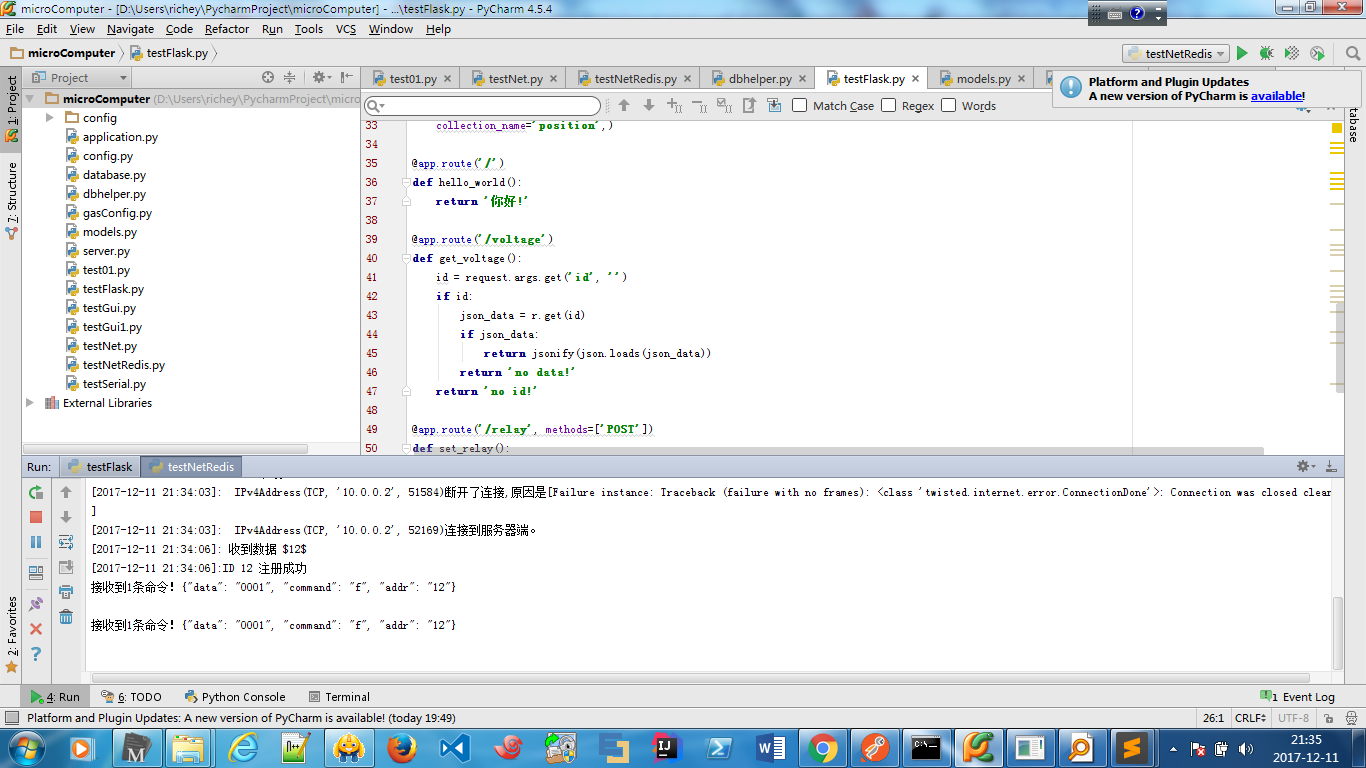Jump to previous search occurrence arrow
The height and width of the screenshot is (768, 1366).
[624, 105]
